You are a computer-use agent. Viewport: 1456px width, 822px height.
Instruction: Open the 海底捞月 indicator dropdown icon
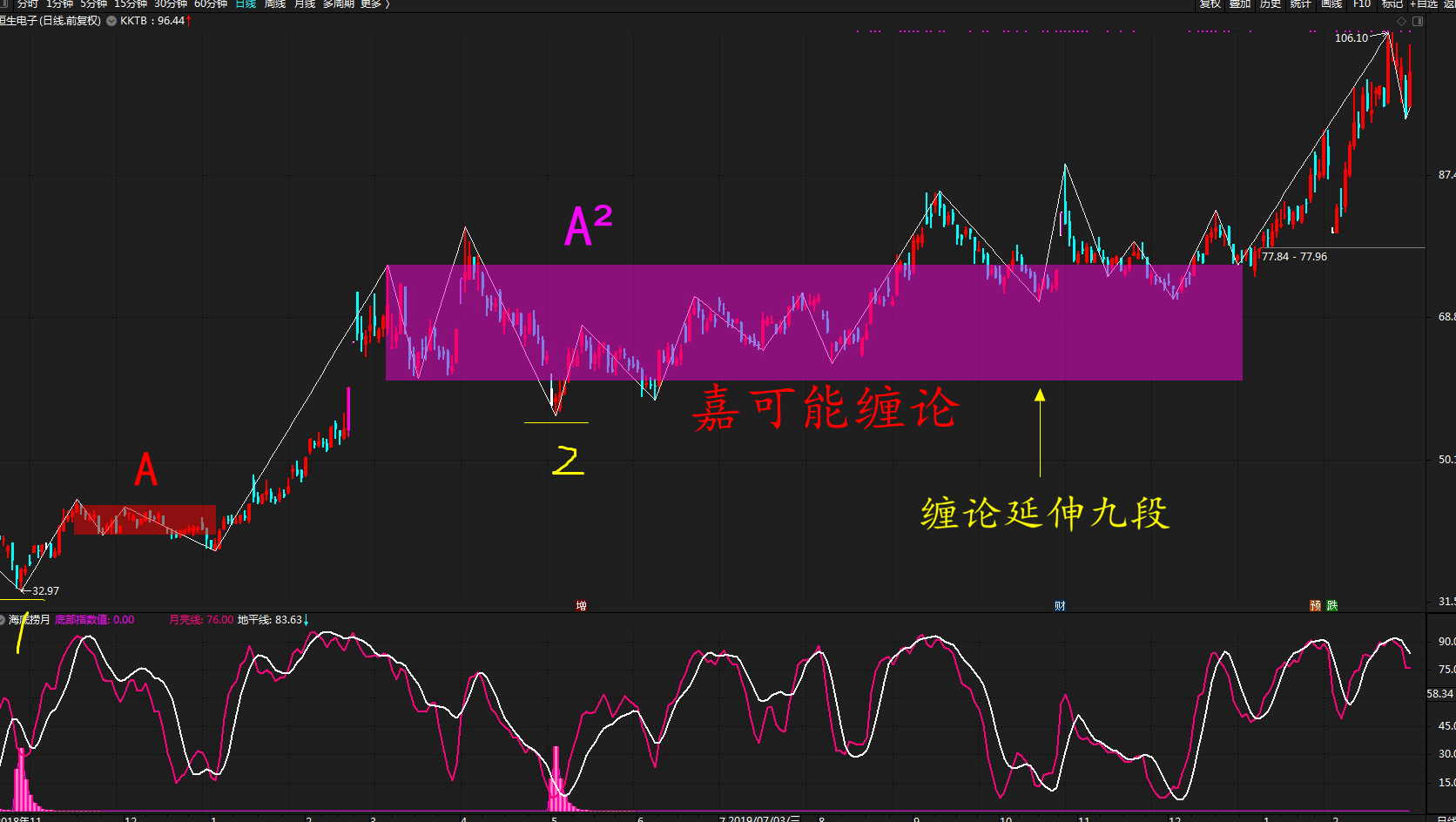pos(3,620)
